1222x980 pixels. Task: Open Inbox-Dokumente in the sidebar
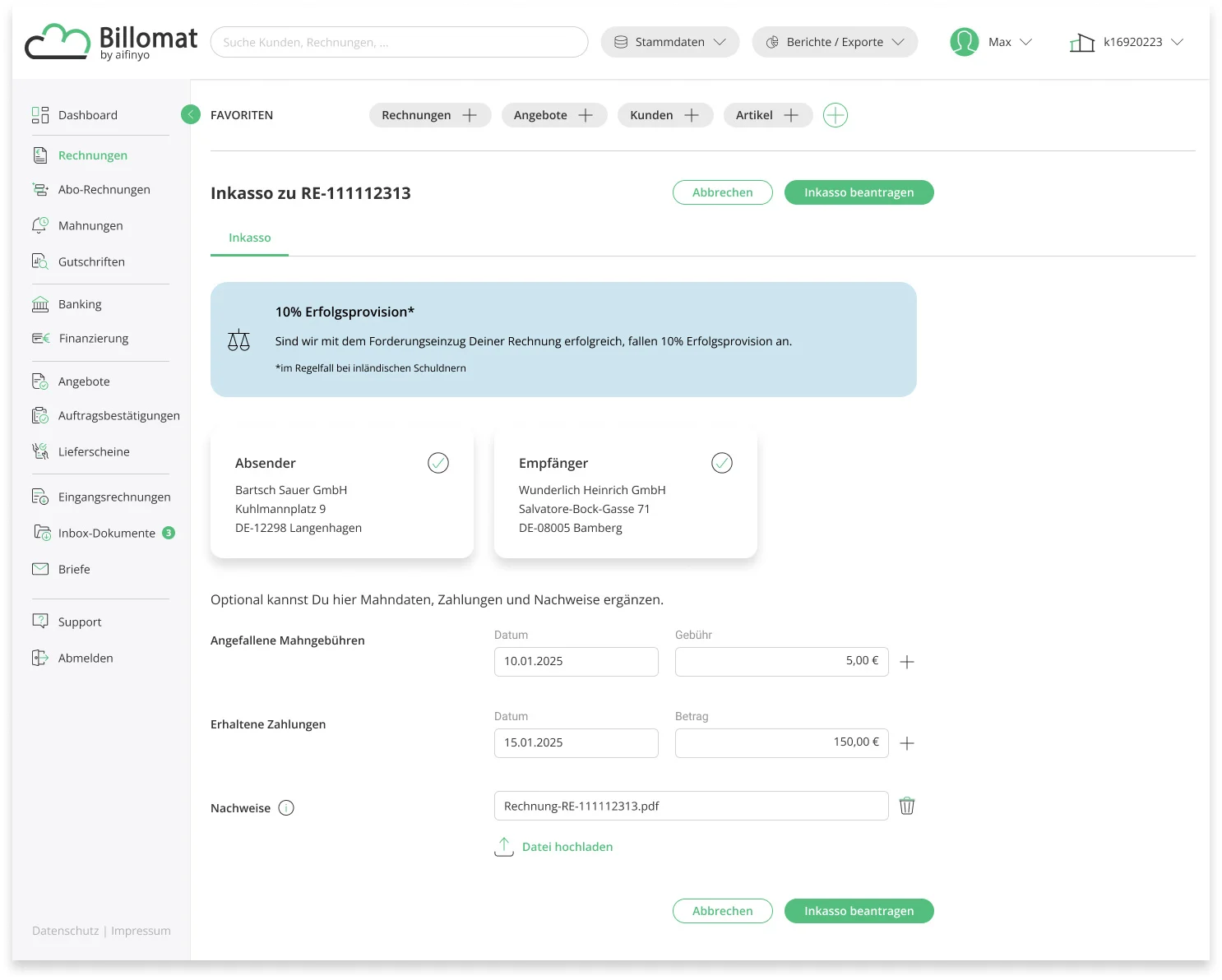click(x=106, y=533)
